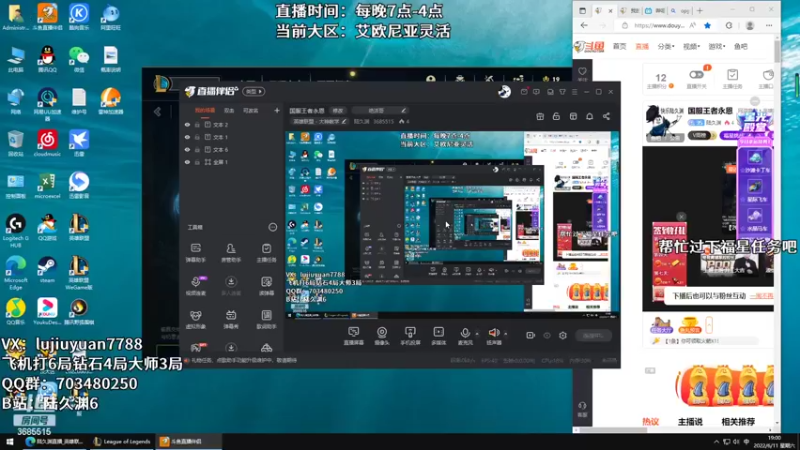Toggle the 直播开关 switch on Douyu page
Screen dimensions: 800x450
pyautogui.click(x=696, y=75)
